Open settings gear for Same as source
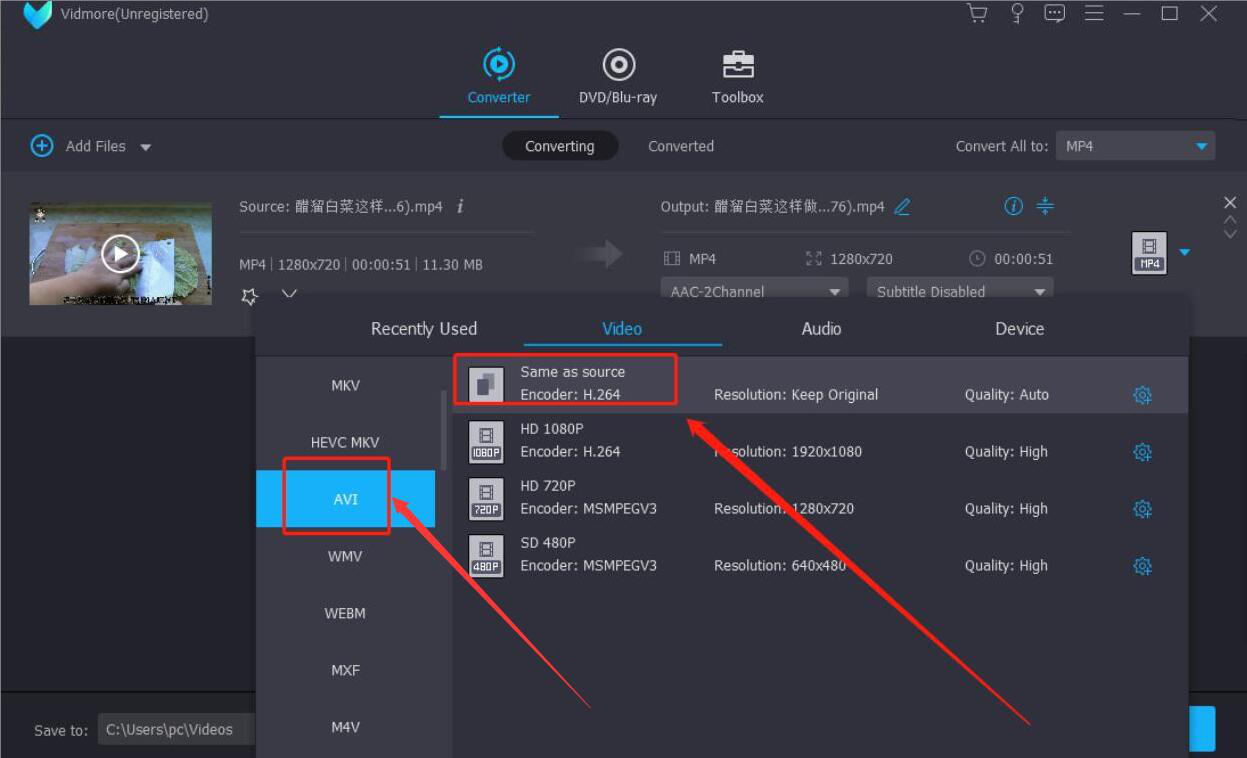 point(1142,395)
